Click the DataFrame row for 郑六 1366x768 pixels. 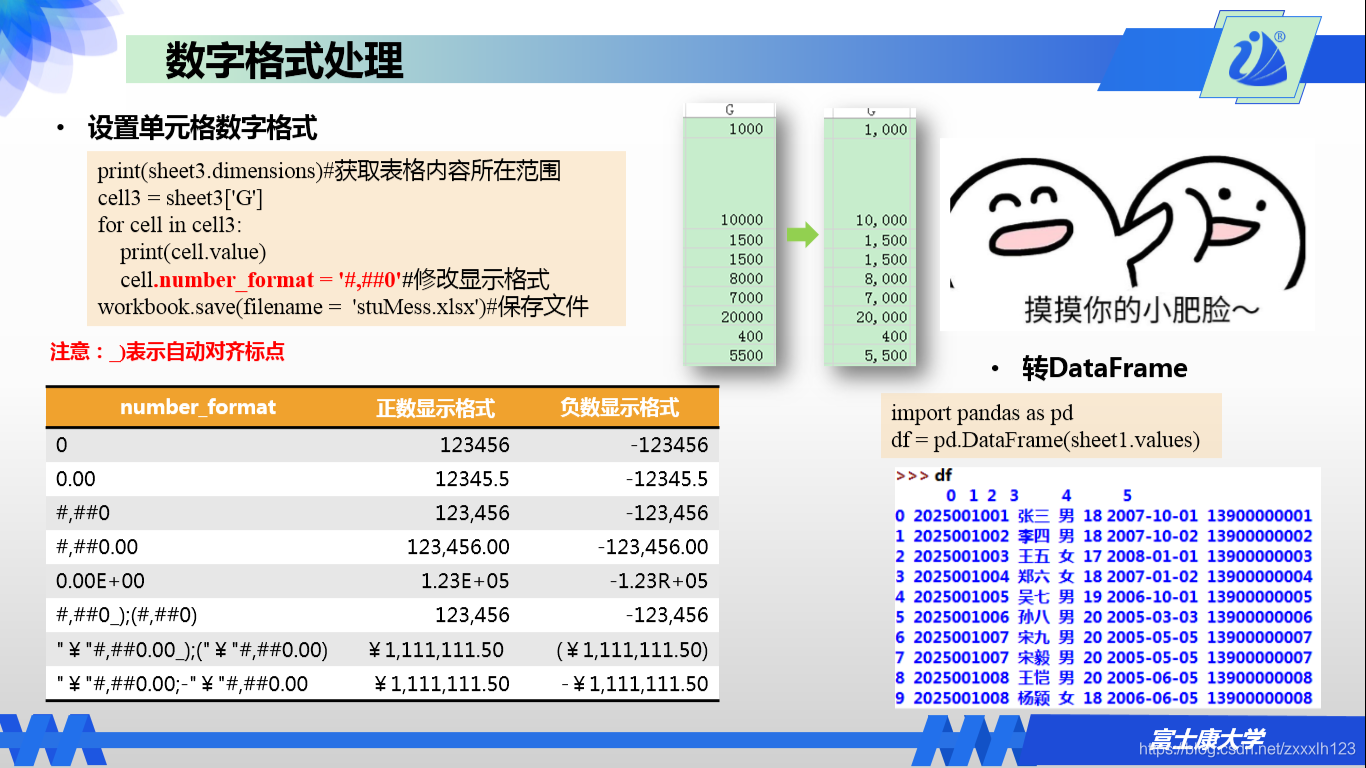click(1103, 577)
